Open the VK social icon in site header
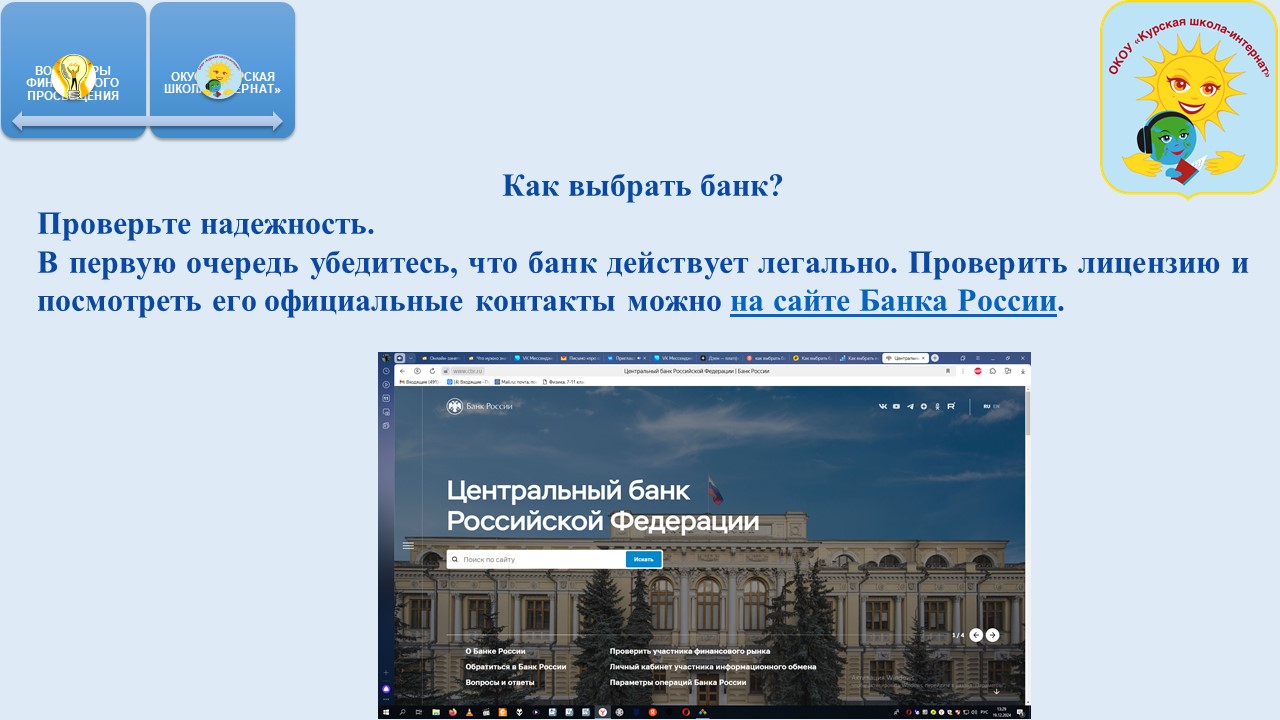The height and width of the screenshot is (720, 1280). click(x=883, y=406)
